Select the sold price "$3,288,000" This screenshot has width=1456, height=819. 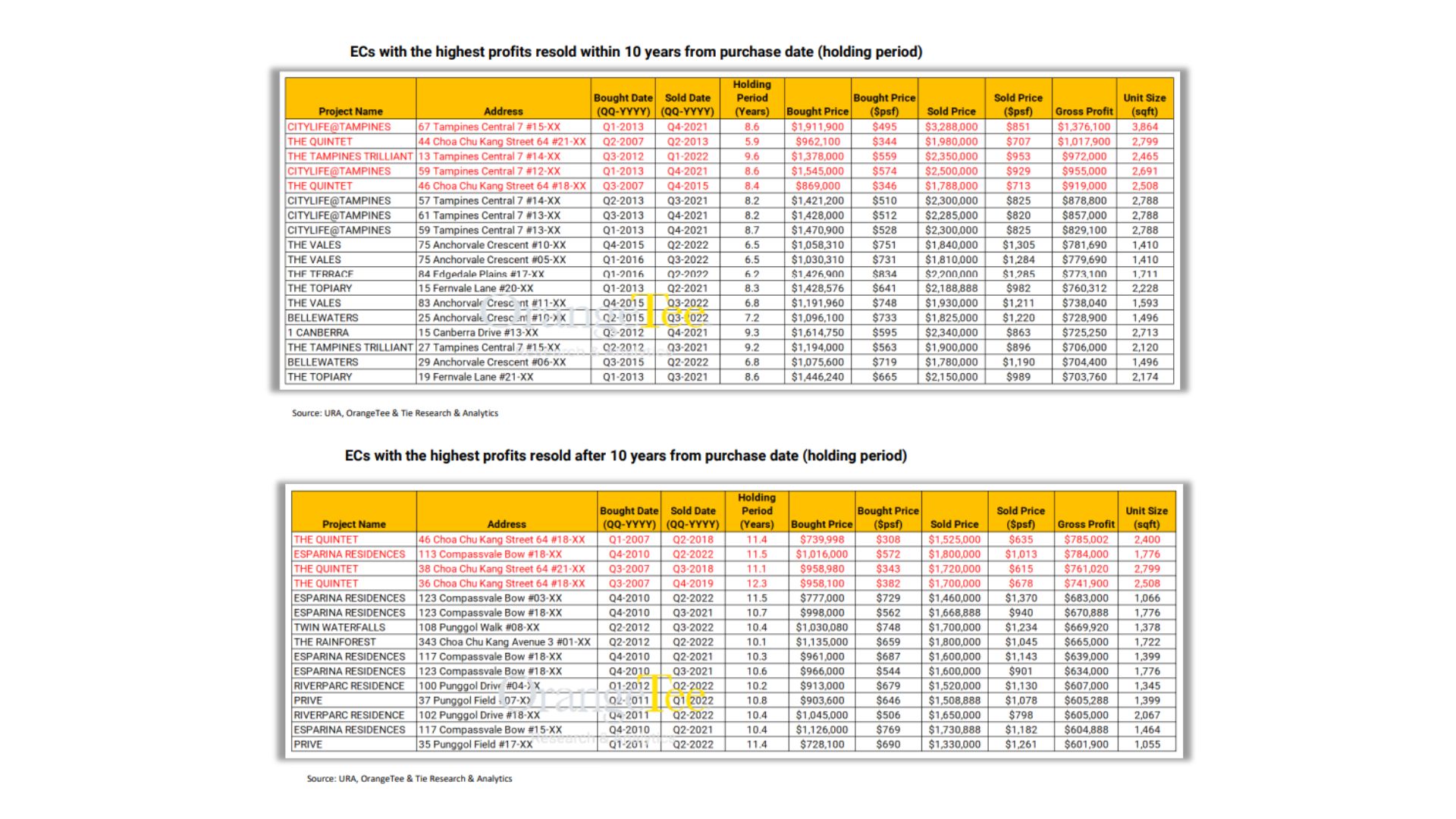coord(951,127)
